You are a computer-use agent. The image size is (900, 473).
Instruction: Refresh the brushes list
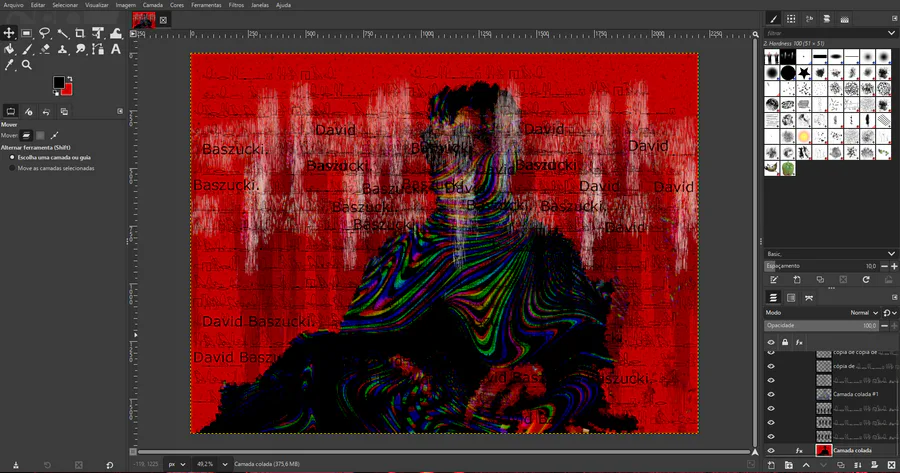pos(866,280)
